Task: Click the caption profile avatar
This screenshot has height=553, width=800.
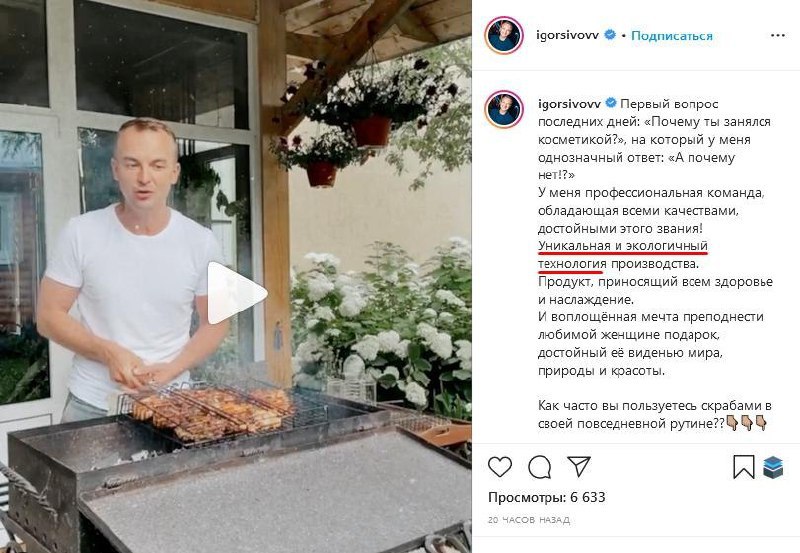Action: [x=504, y=109]
